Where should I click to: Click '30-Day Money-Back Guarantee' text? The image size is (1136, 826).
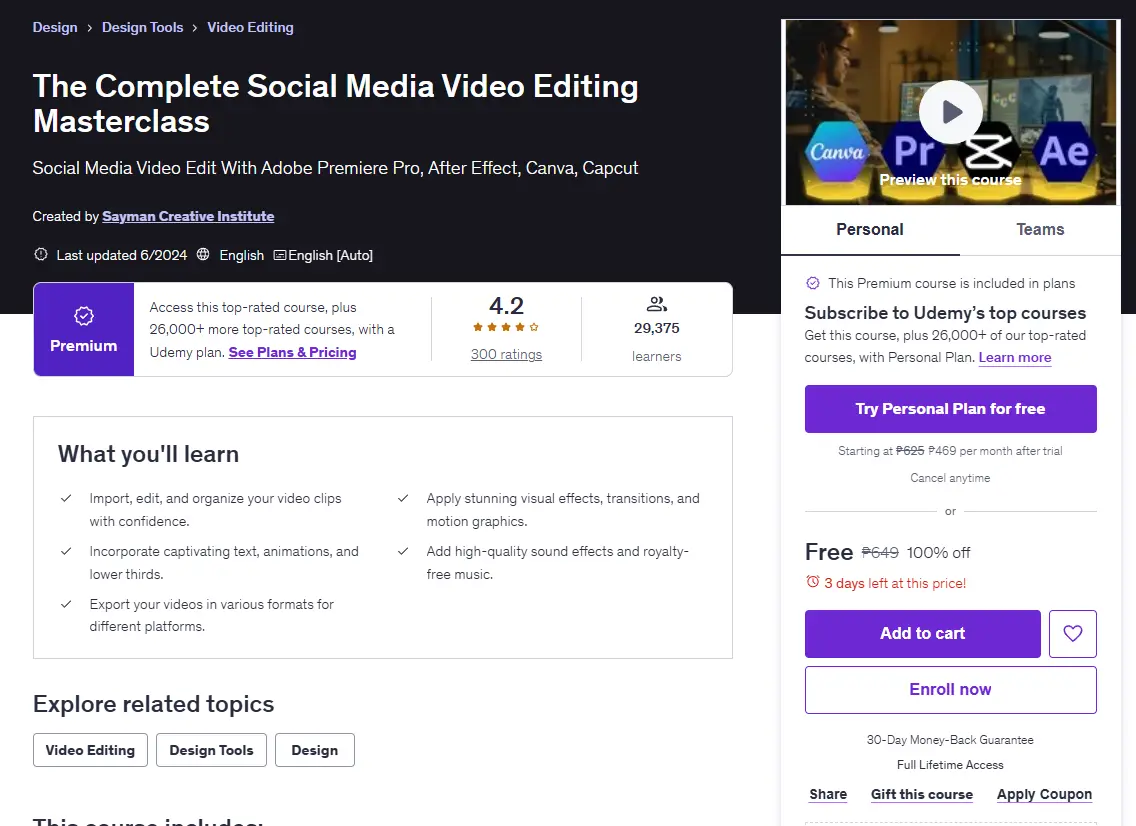[x=951, y=740]
